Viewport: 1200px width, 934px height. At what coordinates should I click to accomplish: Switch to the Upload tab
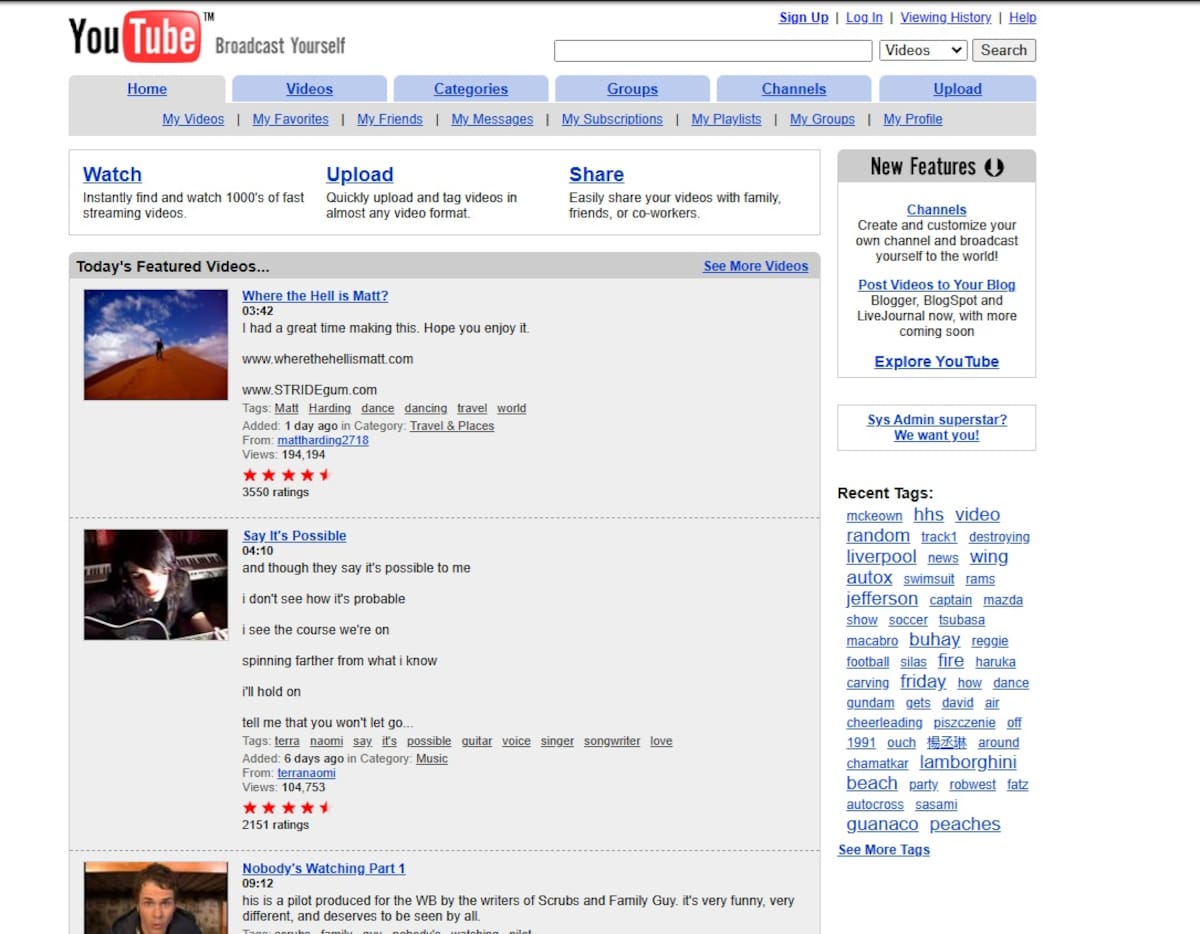point(958,89)
